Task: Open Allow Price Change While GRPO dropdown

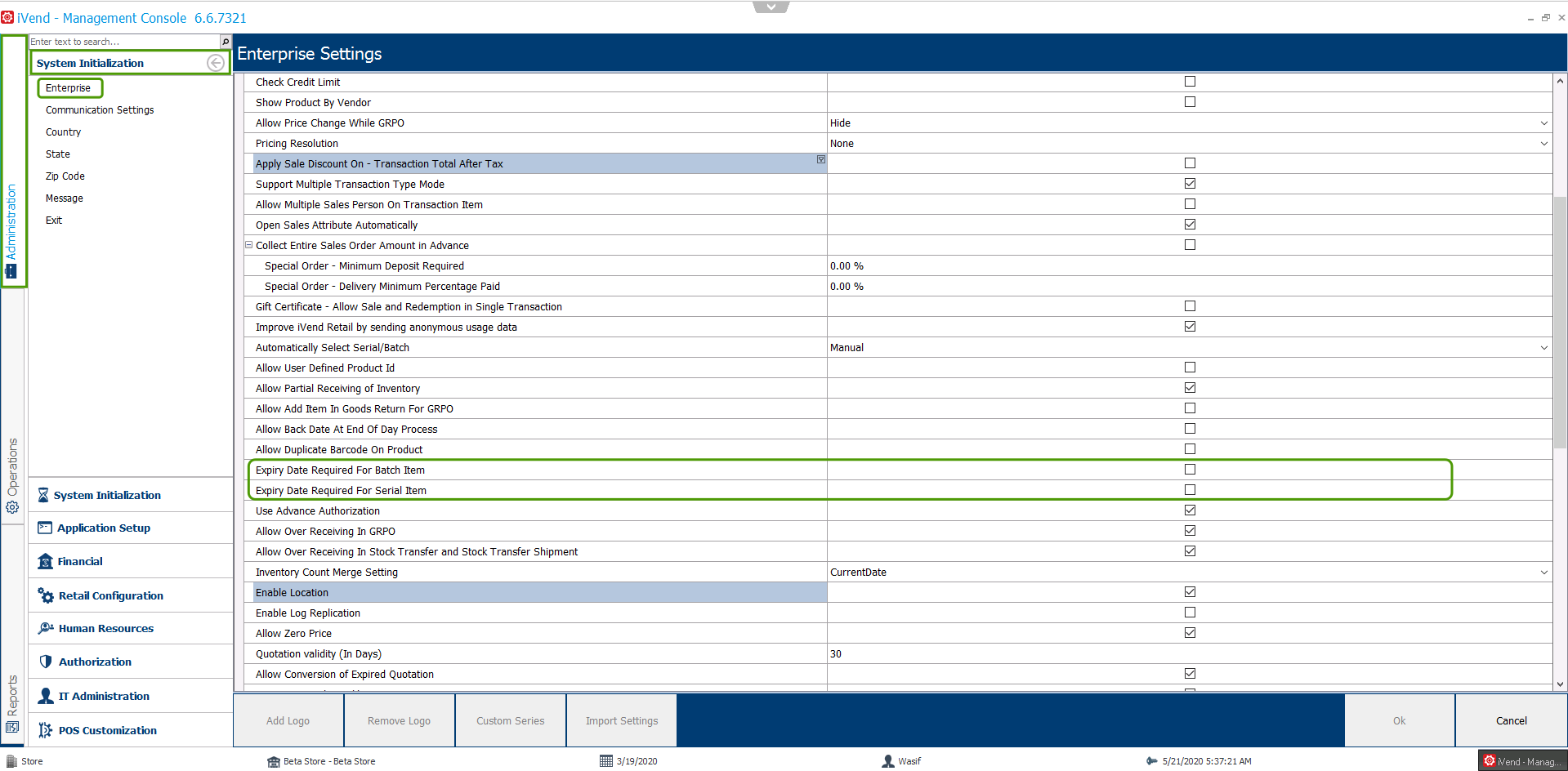Action: tap(1544, 123)
